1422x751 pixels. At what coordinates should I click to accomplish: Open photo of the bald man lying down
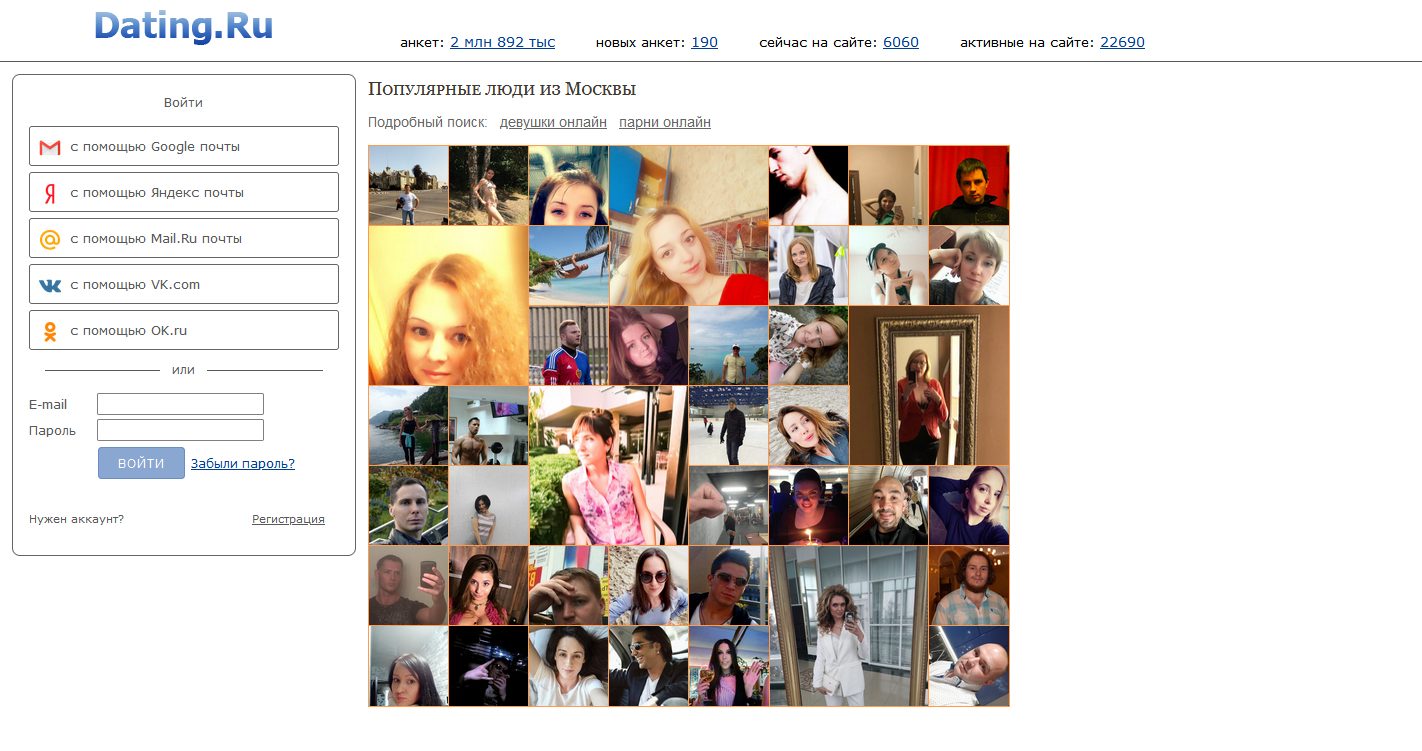(x=969, y=666)
